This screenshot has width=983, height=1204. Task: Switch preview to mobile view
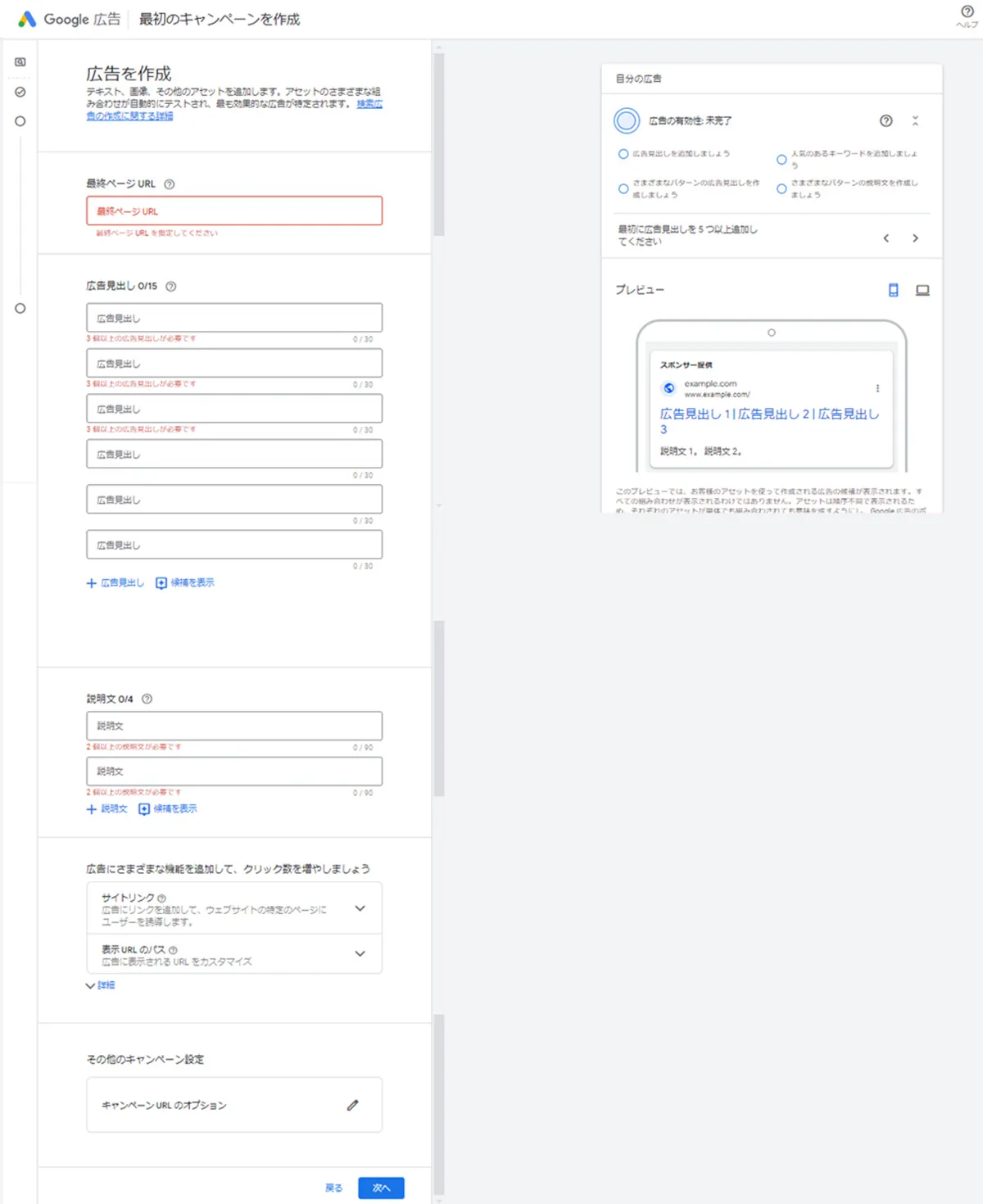[x=892, y=290]
